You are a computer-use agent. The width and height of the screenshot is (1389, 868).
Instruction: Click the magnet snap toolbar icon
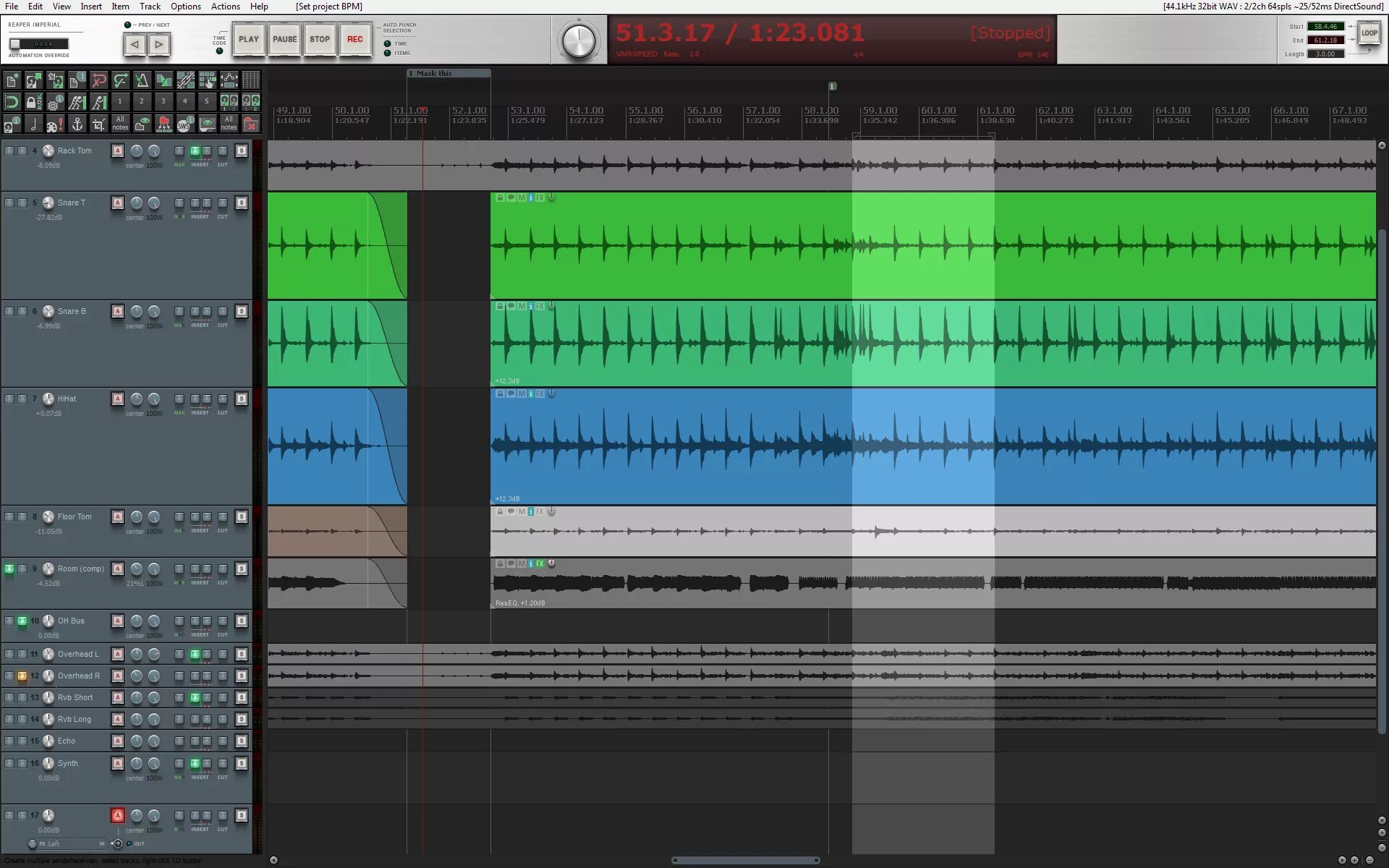click(12, 102)
